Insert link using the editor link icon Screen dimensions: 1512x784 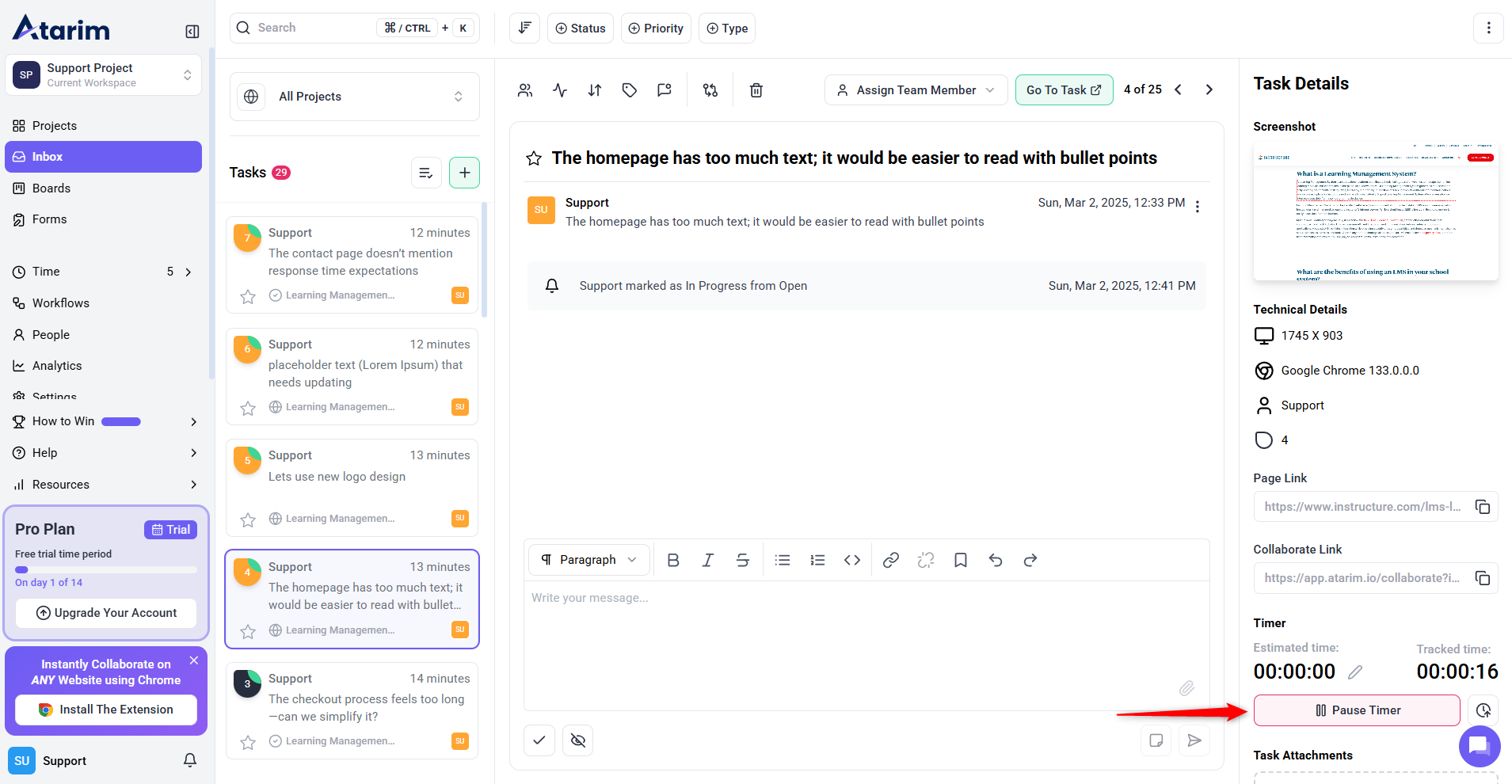pos(890,560)
